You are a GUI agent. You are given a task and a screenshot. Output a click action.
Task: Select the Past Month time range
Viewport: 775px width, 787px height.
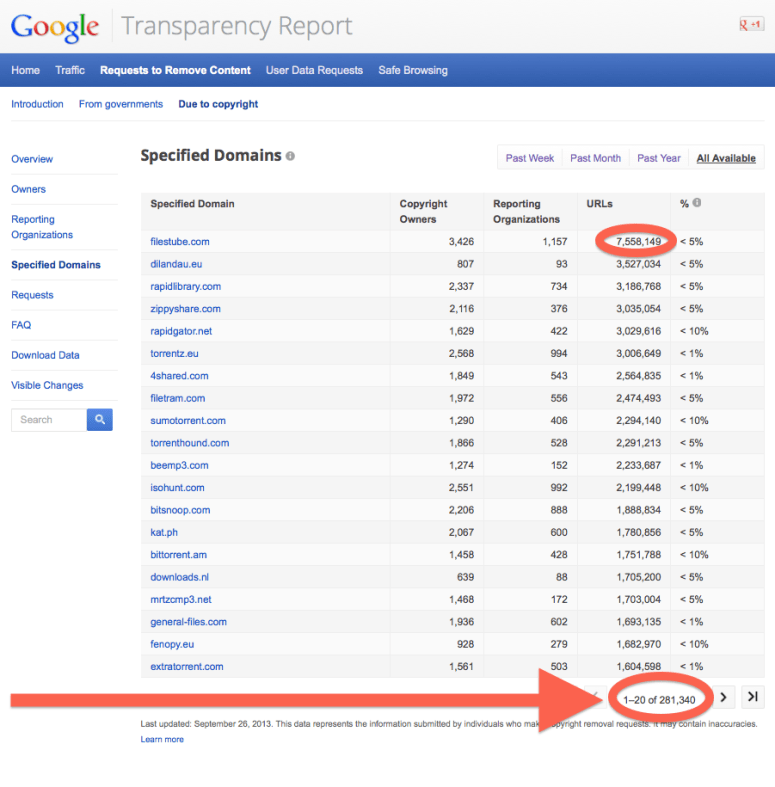pos(595,158)
